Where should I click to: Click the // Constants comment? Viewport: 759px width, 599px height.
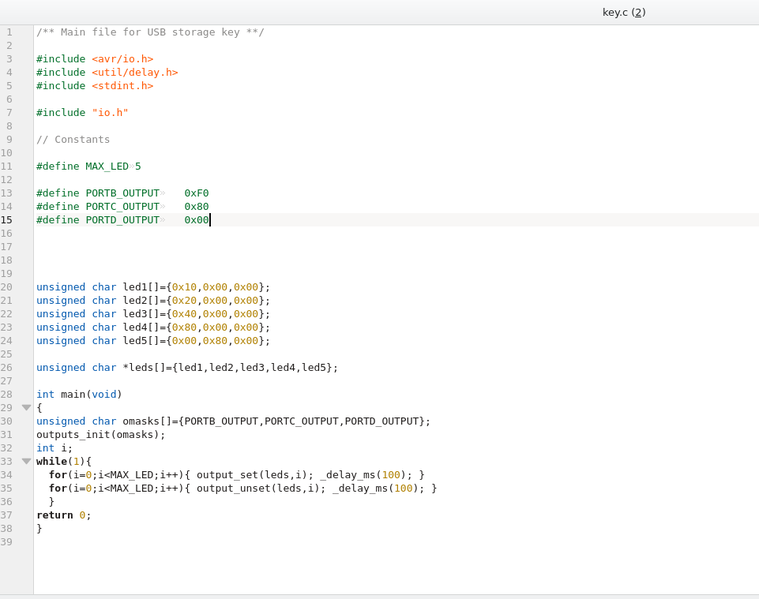coord(73,139)
